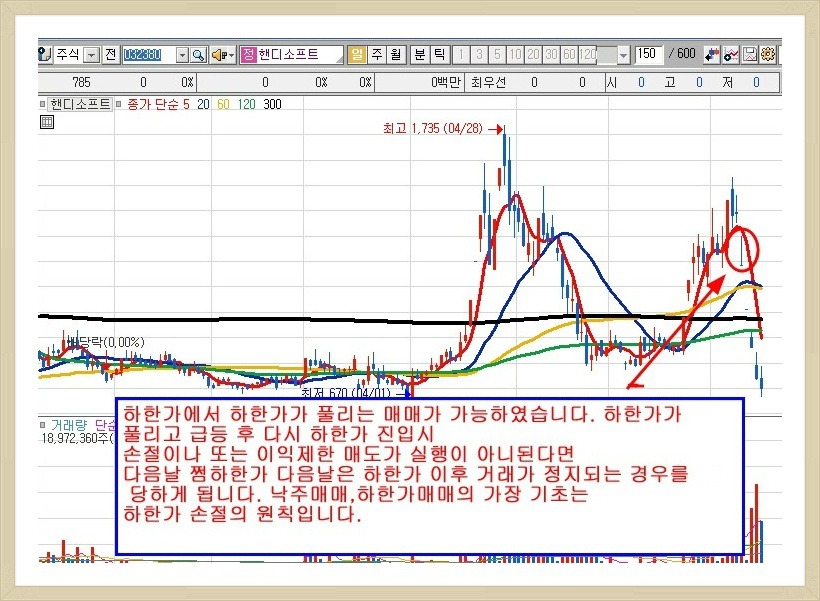Open chart settings gear icon
This screenshot has height=601, width=820.
(768, 54)
